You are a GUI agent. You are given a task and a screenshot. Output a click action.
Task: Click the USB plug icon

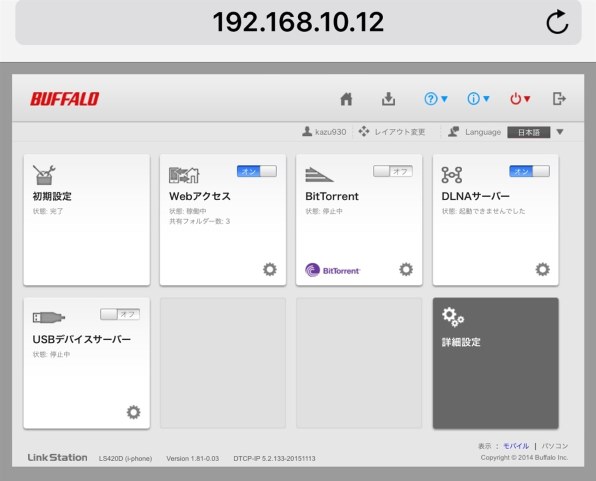pos(49,317)
